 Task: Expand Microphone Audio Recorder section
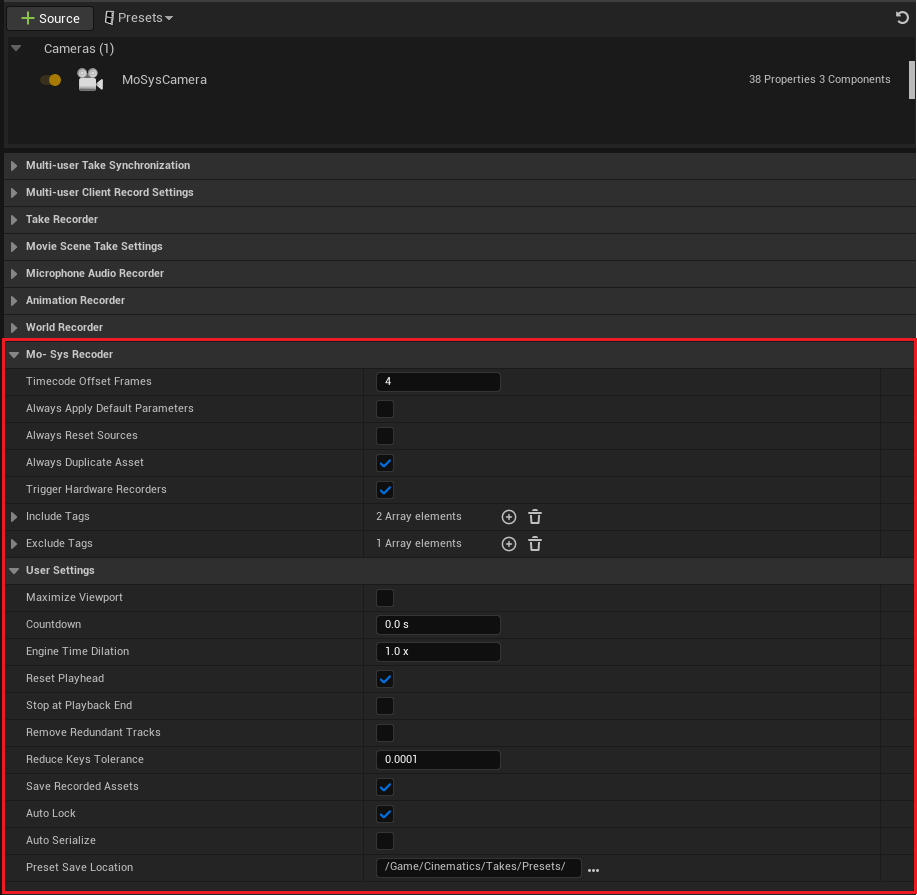14,274
